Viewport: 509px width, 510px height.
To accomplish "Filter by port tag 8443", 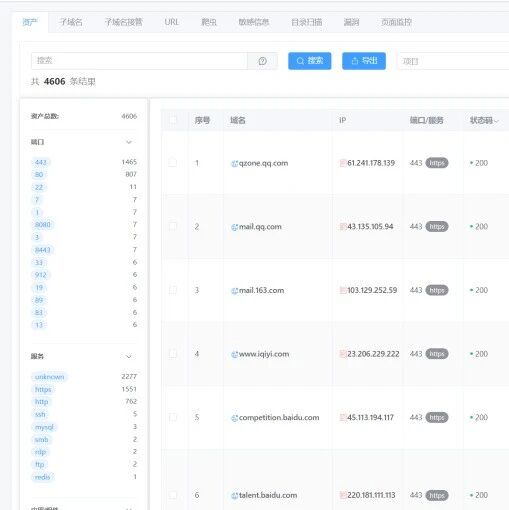I will (x=43, y=250).
